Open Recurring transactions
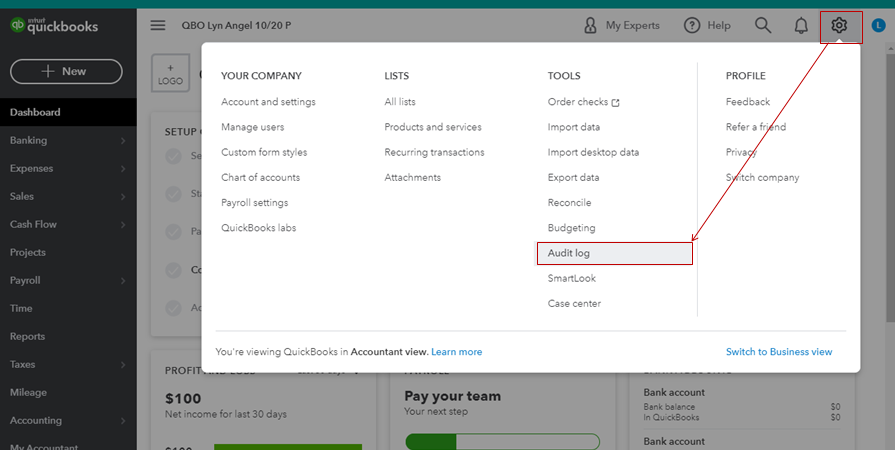 [434, 152]
